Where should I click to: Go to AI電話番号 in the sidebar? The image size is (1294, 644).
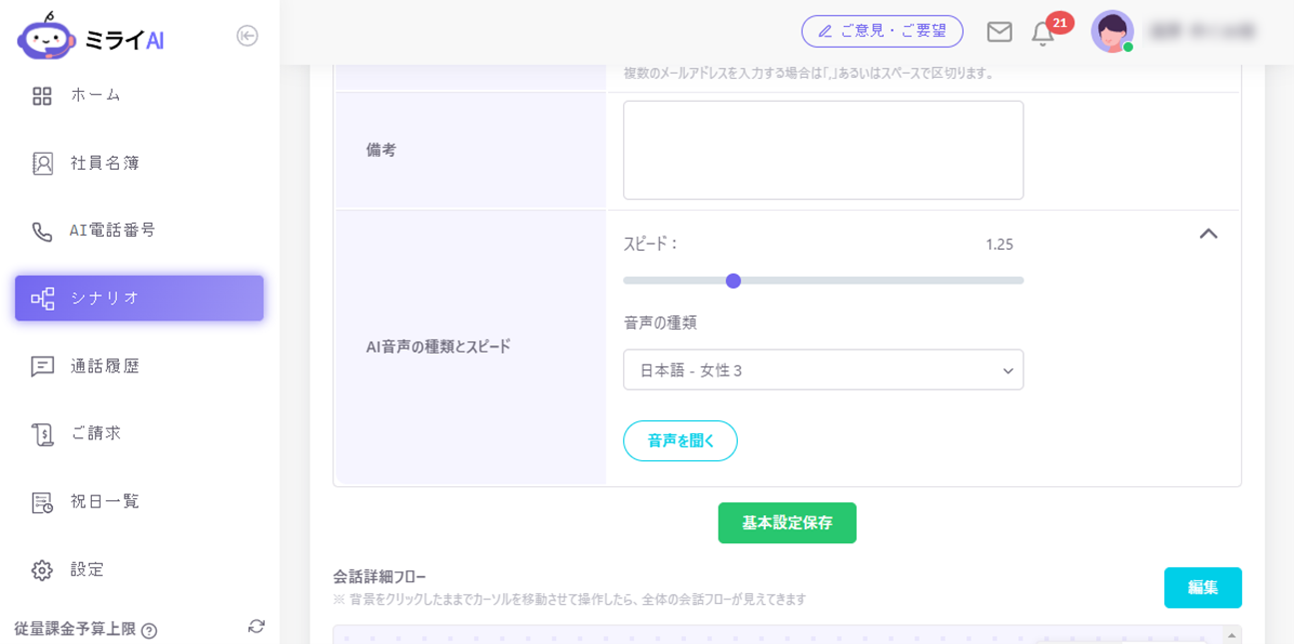tap(112, 230)
